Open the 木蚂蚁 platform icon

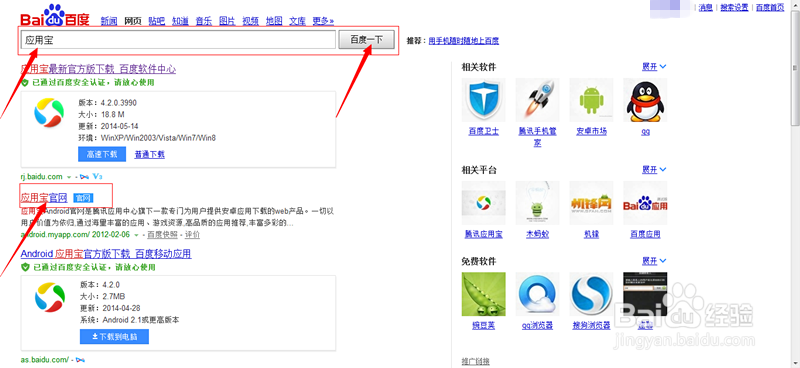coord(537,203)
